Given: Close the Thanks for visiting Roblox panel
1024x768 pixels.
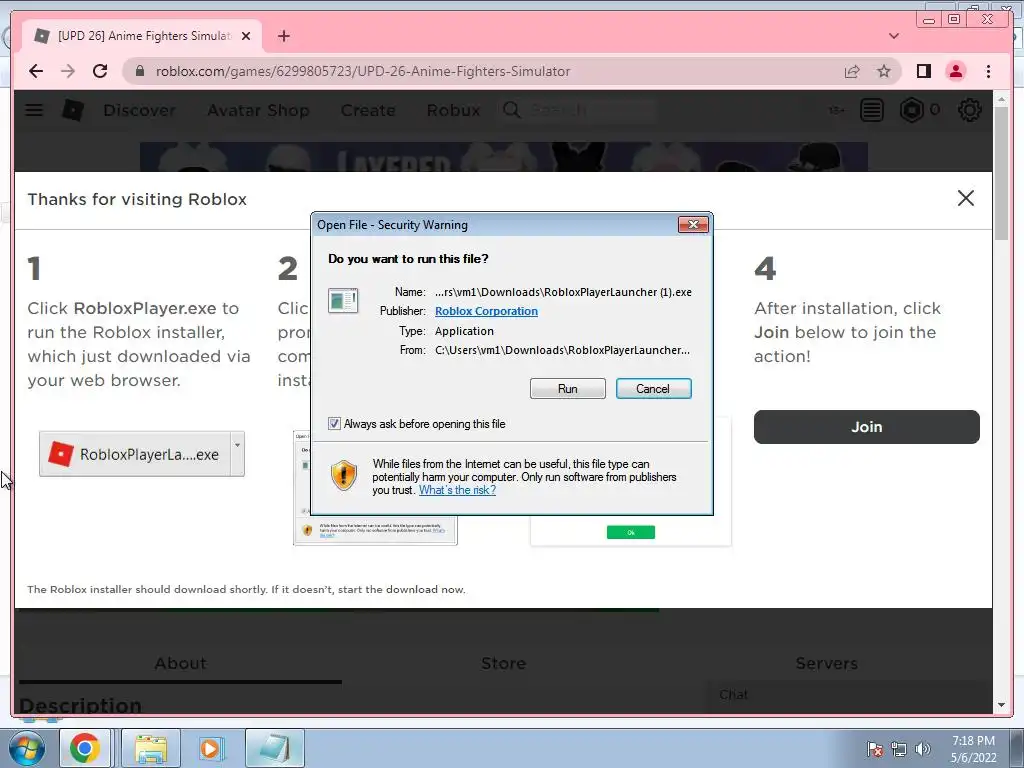Looking at the screenshot, I should [965, 198].
